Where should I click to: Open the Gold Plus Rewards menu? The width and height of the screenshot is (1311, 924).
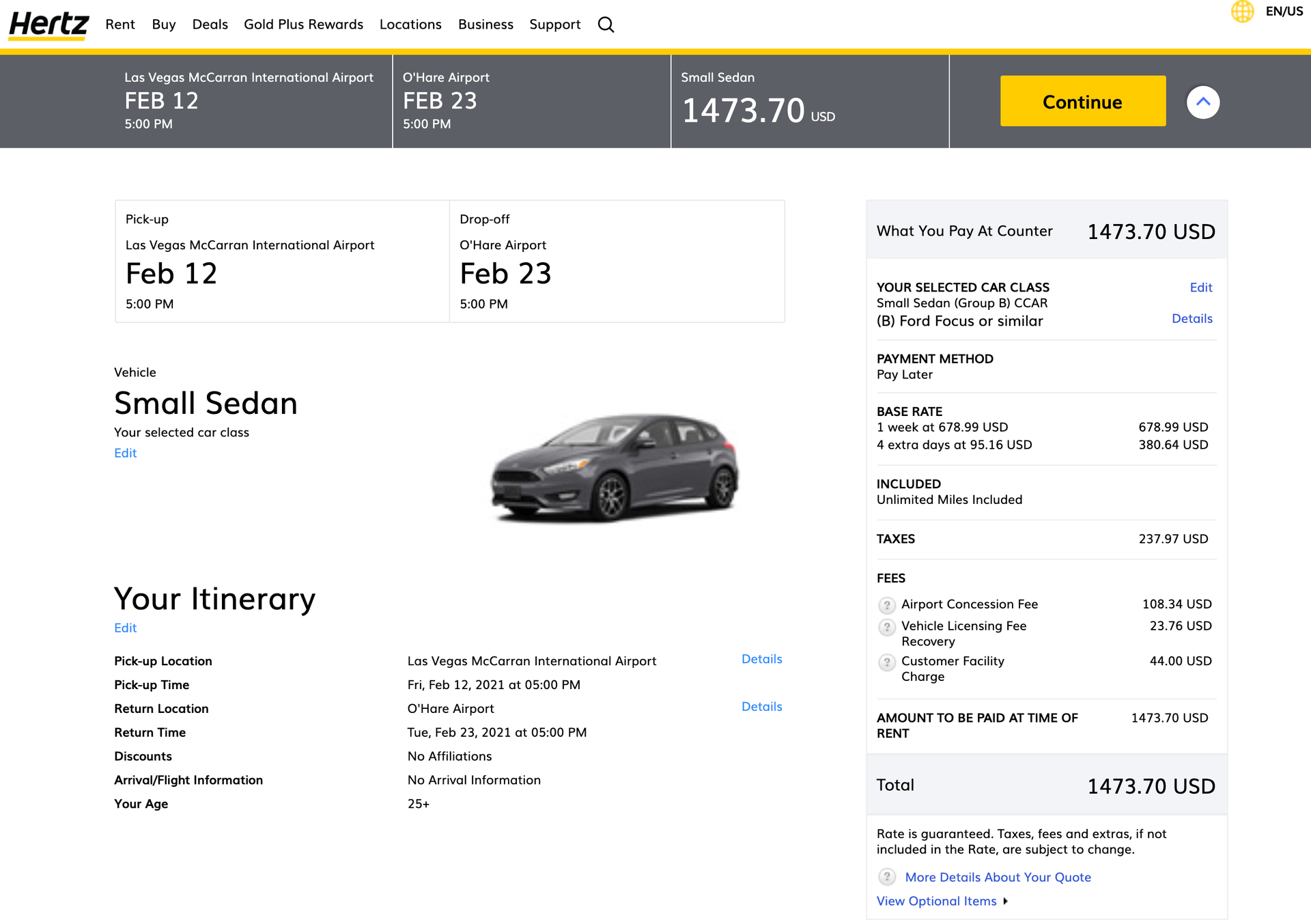click(x=303, y=24)
